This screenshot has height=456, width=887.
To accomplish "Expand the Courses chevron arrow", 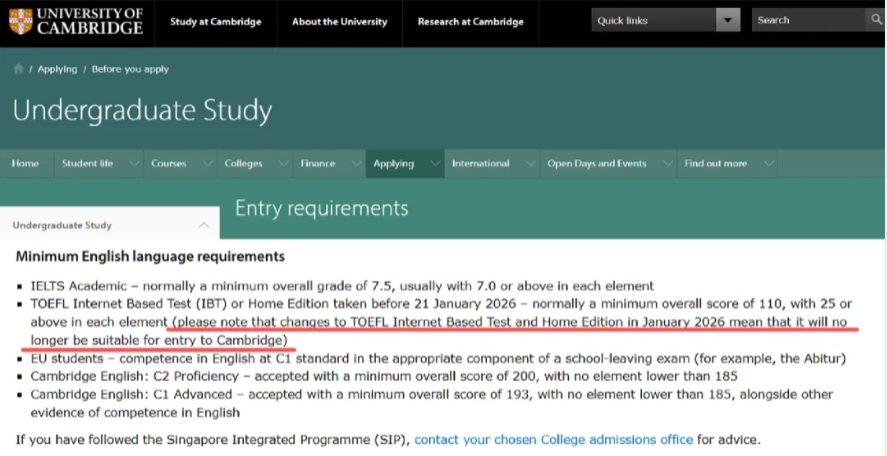I will pos(205,164).
